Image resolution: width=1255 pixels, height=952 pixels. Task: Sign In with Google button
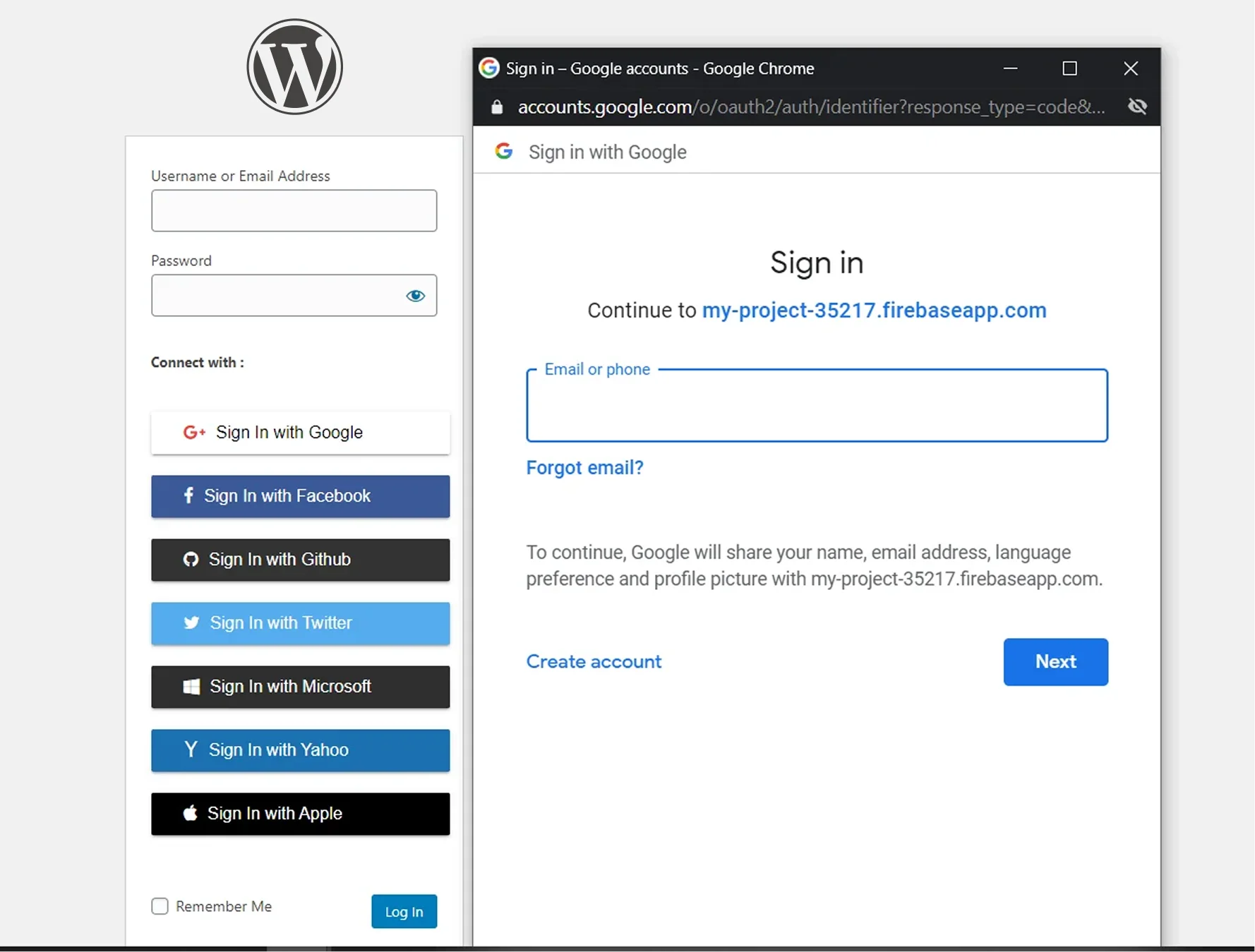(301, 433)
